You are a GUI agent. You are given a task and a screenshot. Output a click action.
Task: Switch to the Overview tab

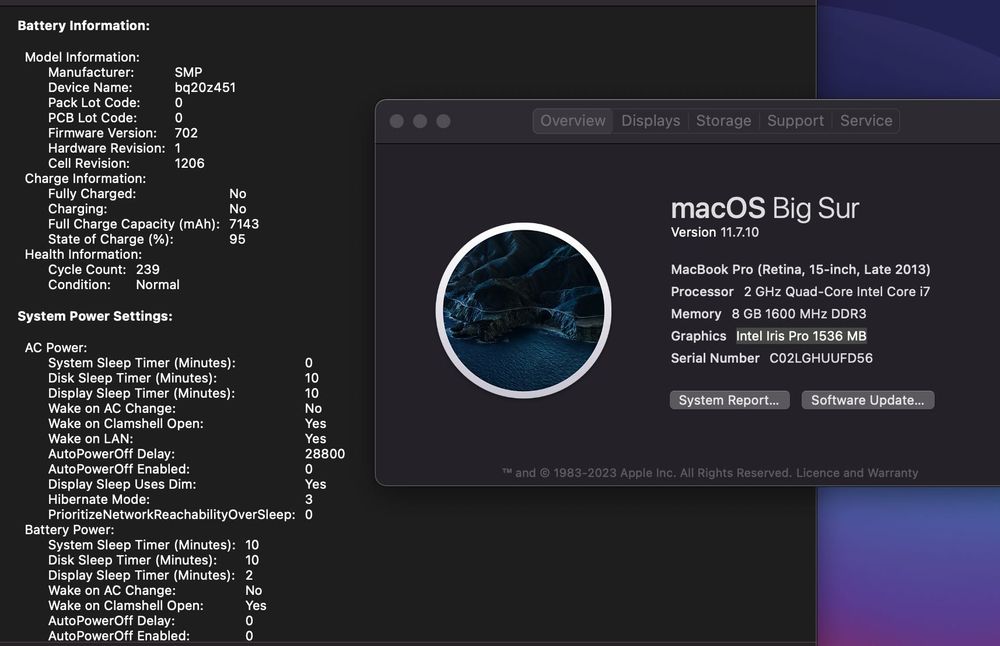(x=573, y=121)
